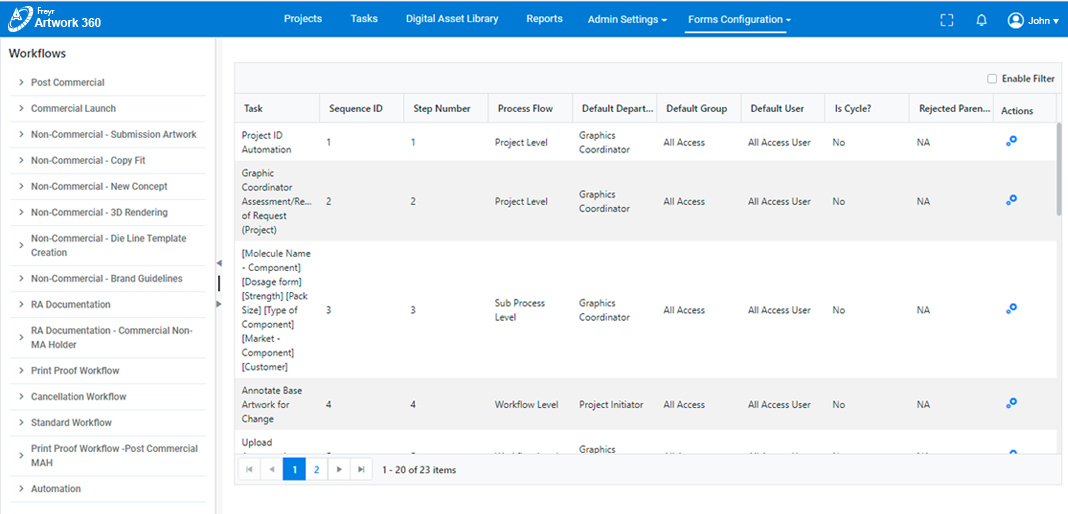Select Print Proof Workflow -Post Commercial MAH
This screenshot has height=514, width=1068.
tap(114, 455)
